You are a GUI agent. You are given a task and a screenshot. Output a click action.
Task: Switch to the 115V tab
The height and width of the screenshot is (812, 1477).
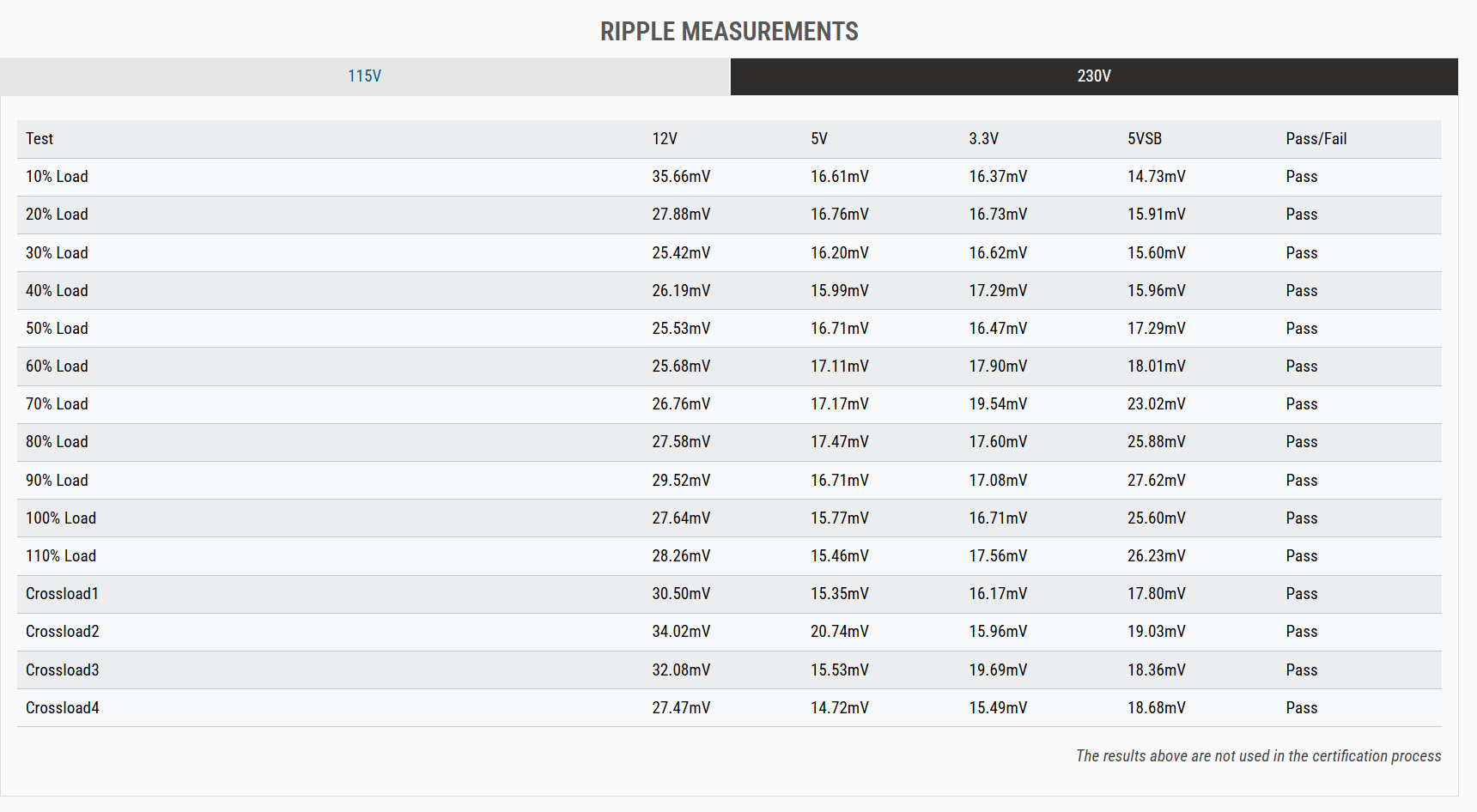click(364, 76)
